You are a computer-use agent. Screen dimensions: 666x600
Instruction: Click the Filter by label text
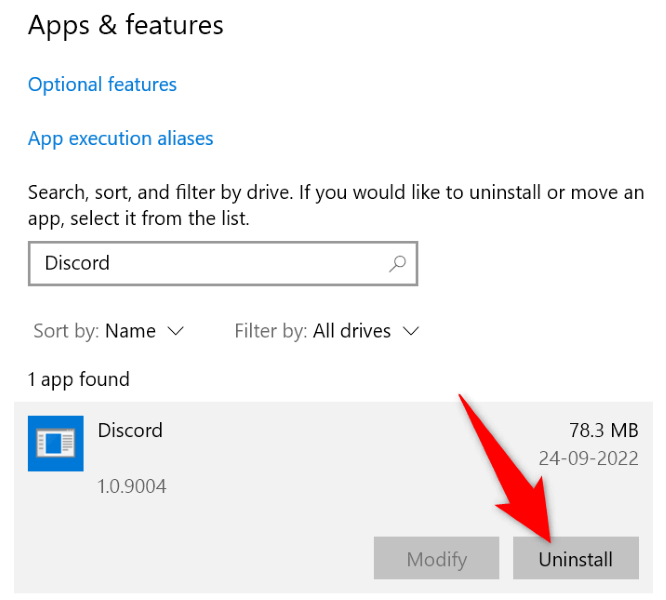point(270,330)
